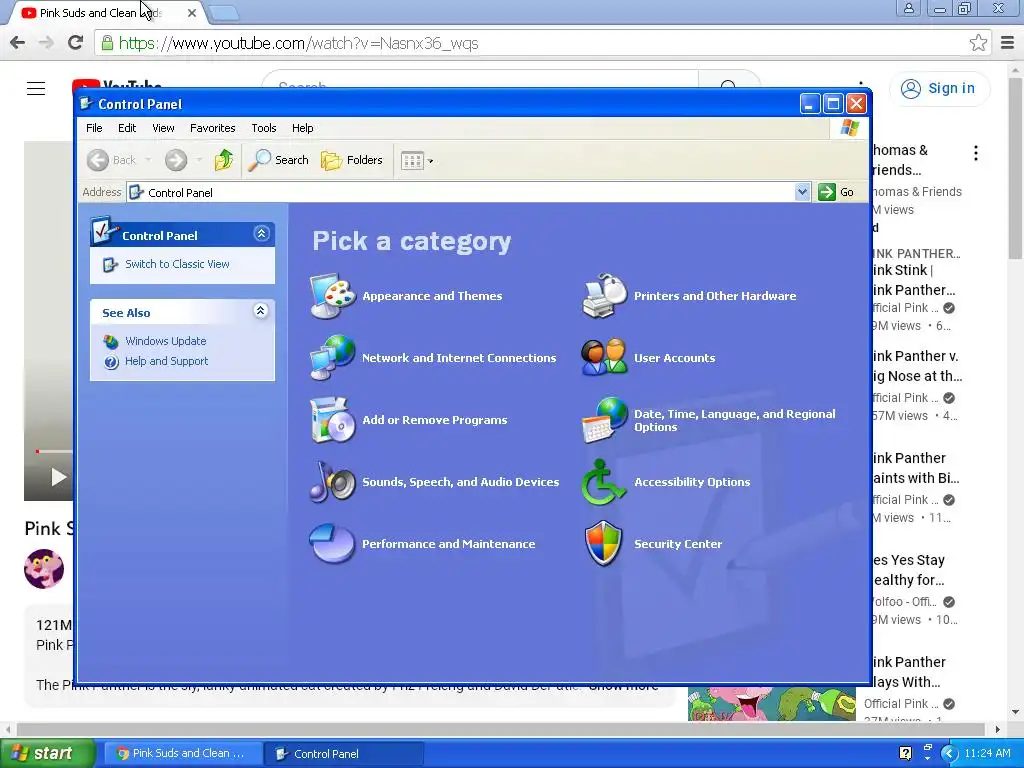This screenshot has width=1024, height=768.
Task: Open Appearance and Themes category icon
Action: (x=332, y=296)
